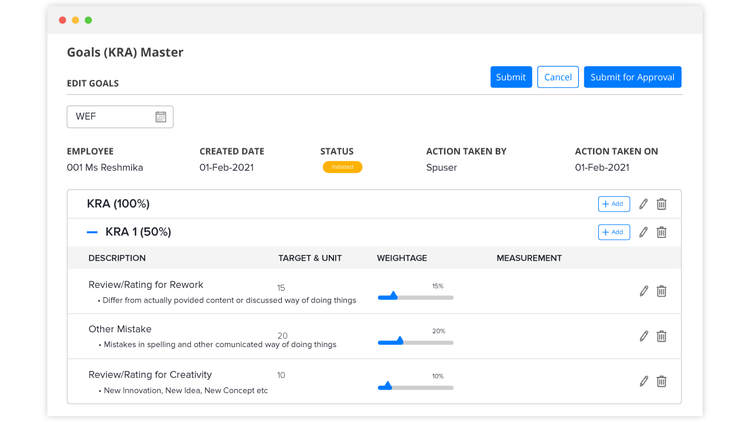Add item under KRA 1 (50%)

pos(614,232)
